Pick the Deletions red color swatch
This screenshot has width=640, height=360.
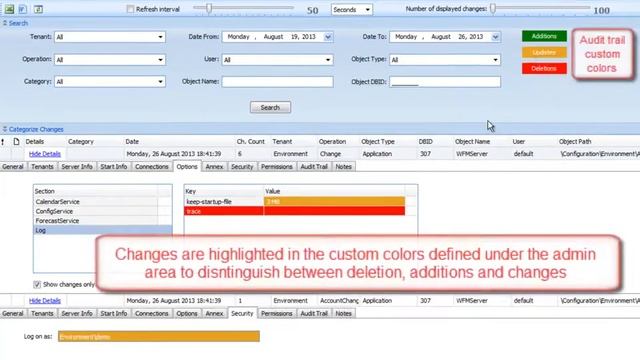click(544, 69)
